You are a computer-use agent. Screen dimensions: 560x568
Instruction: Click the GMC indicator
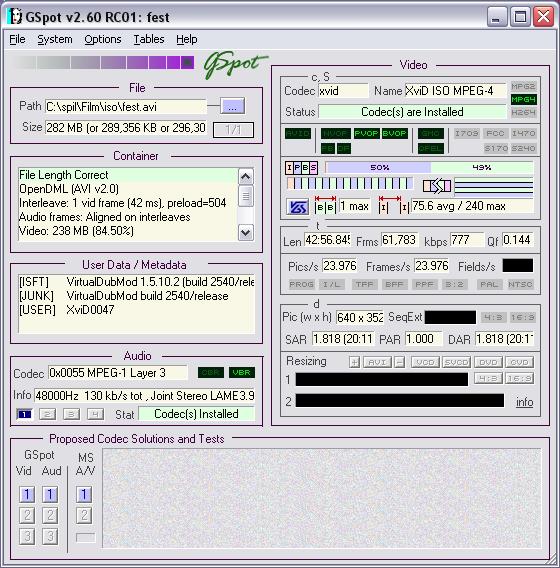[431, 133]
